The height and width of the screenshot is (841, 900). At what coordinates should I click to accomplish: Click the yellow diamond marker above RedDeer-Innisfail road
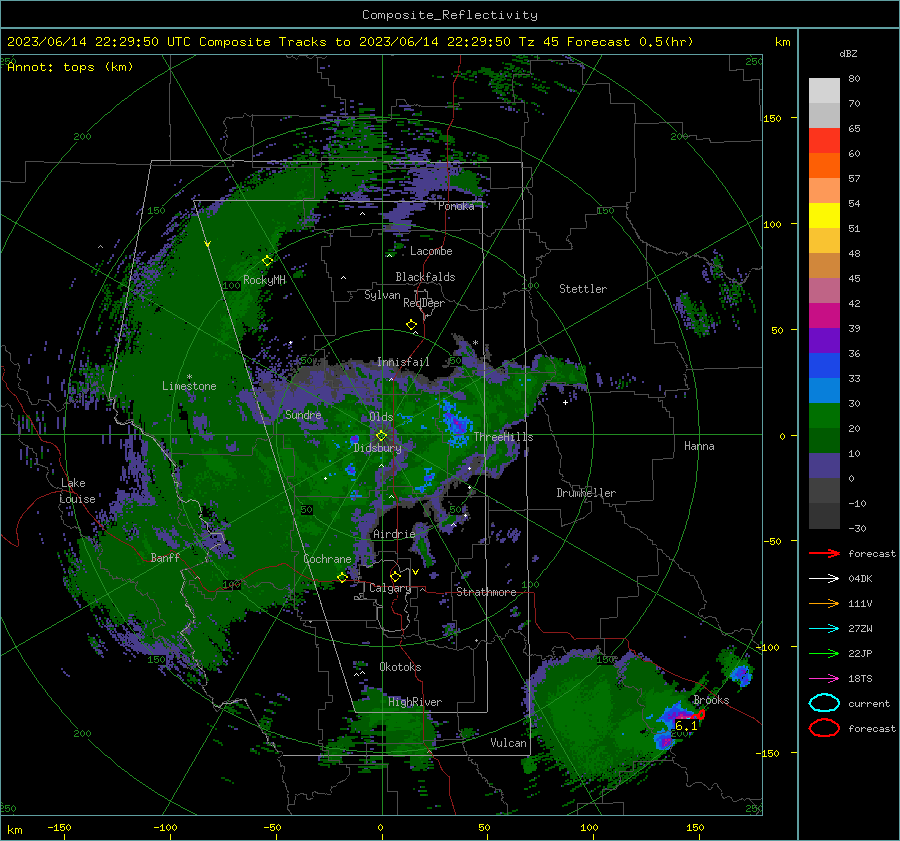(412, 325)
